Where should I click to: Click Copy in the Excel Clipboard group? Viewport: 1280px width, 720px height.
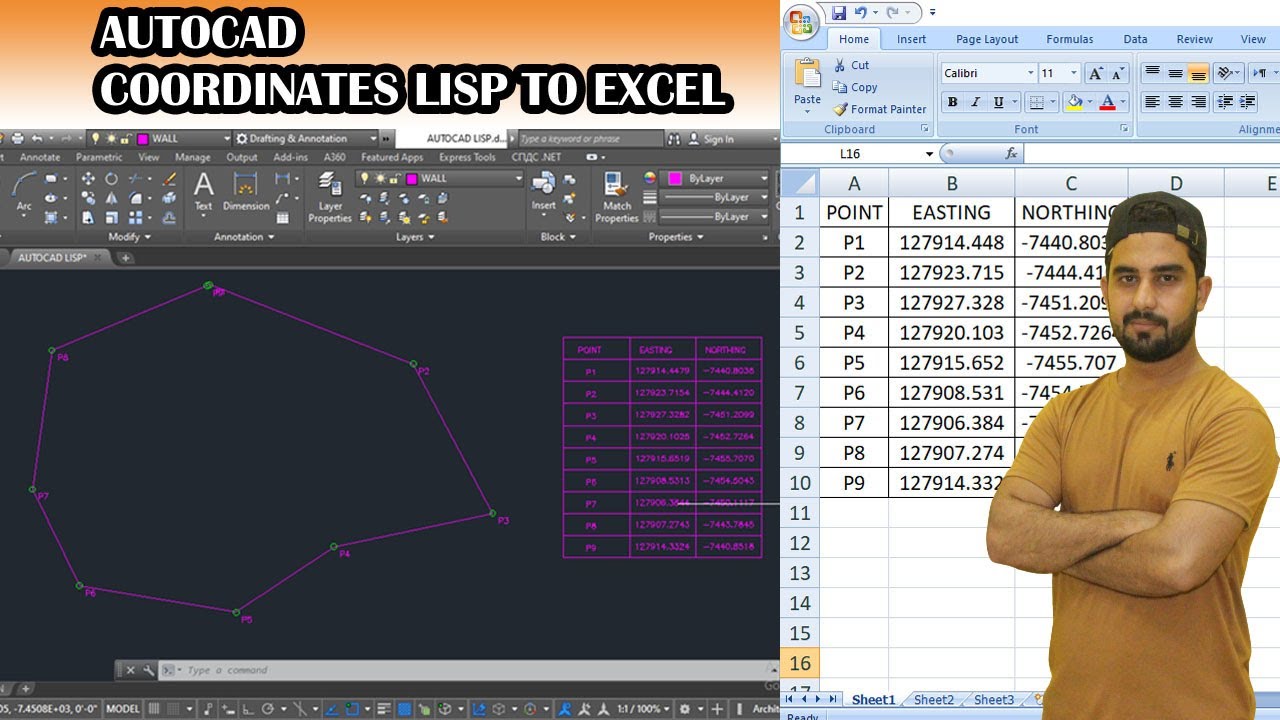click(855, 87)
